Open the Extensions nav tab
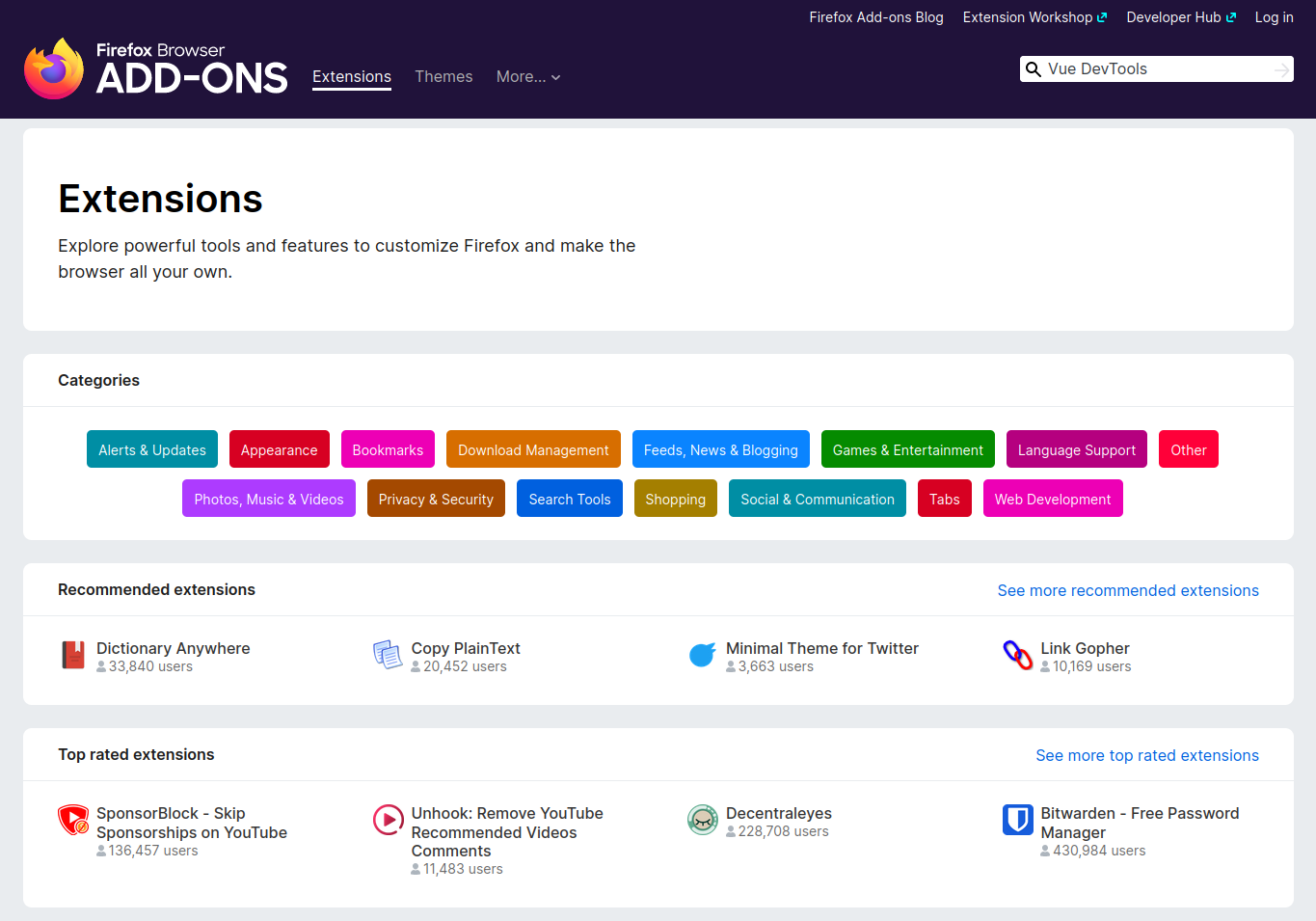1316x921 pixels. [x=352, y=77]
